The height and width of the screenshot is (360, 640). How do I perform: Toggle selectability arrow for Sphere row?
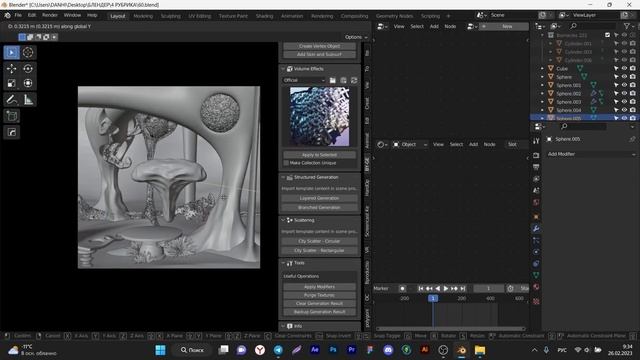(x=616, y=77)
